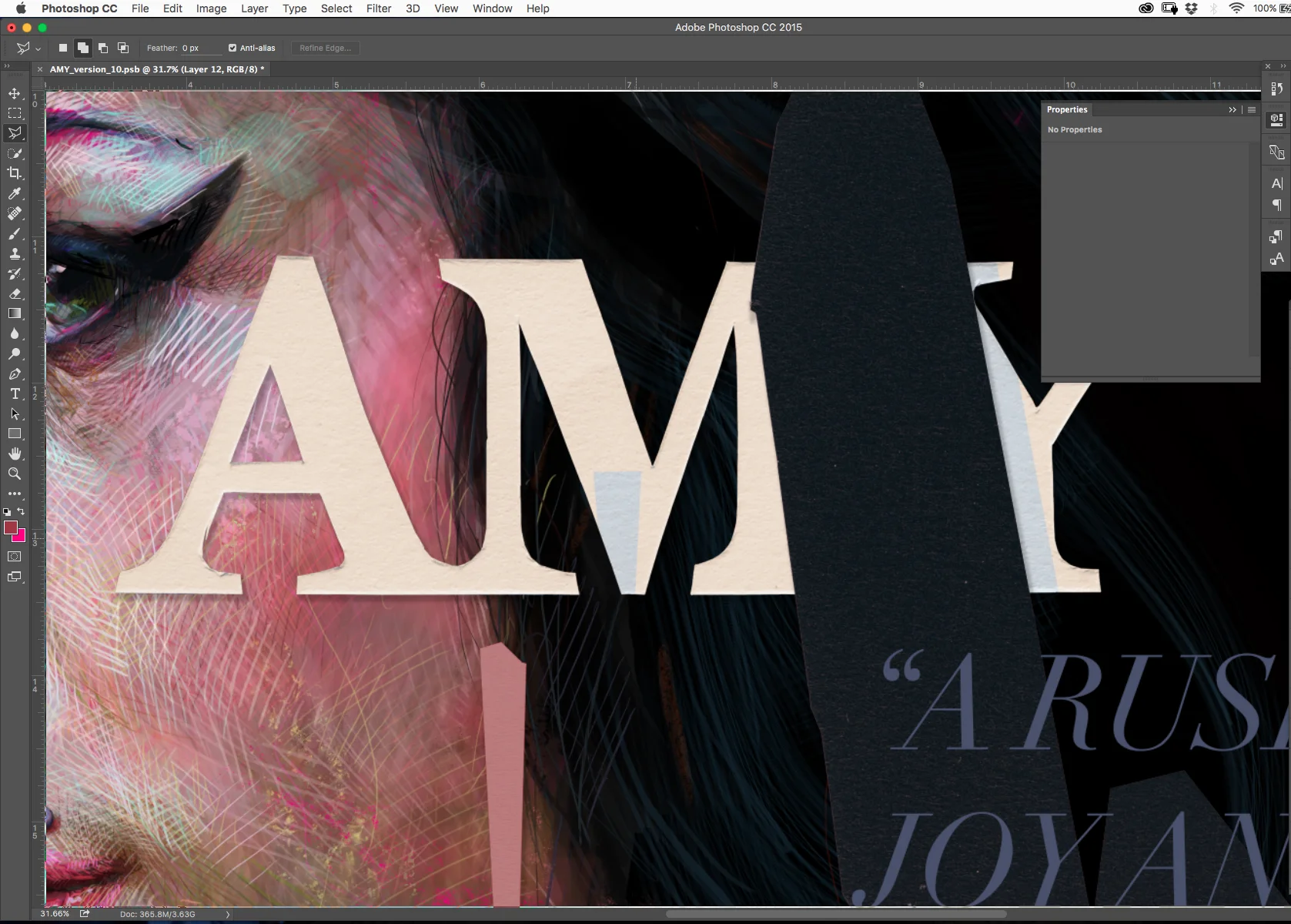1291x924 pixels.
Task: Click the Refine Edge button
Action: (325, 48)
